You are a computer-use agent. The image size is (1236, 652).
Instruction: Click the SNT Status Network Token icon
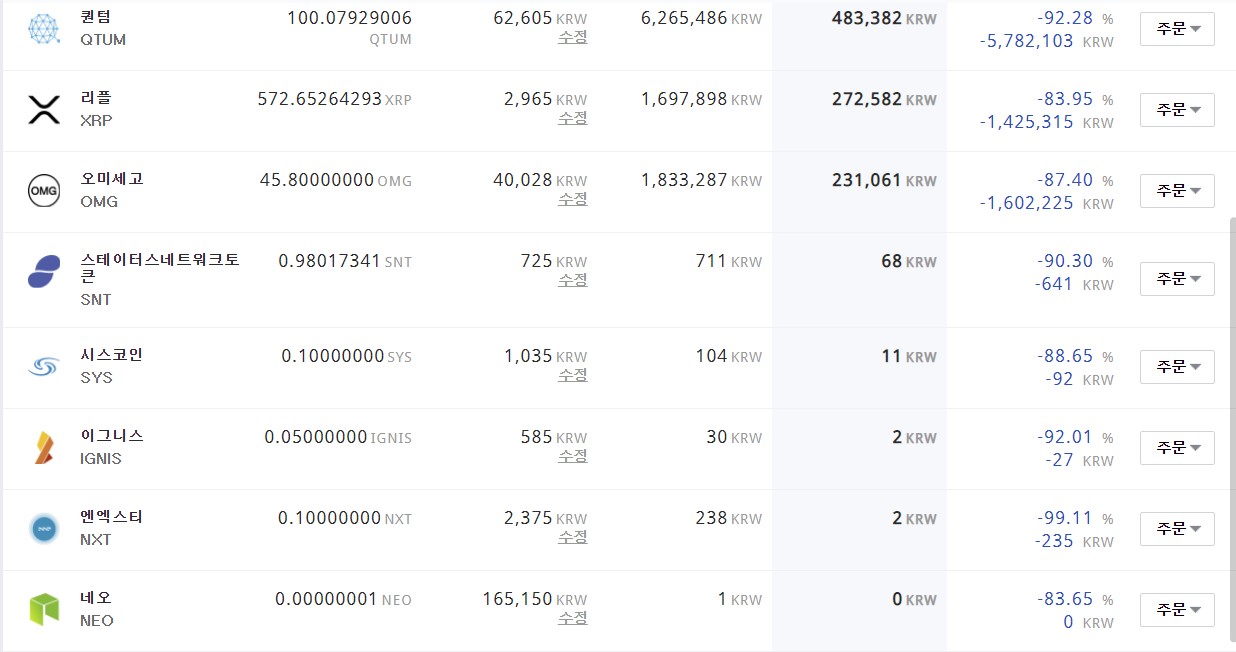click(x=44, y=271)
